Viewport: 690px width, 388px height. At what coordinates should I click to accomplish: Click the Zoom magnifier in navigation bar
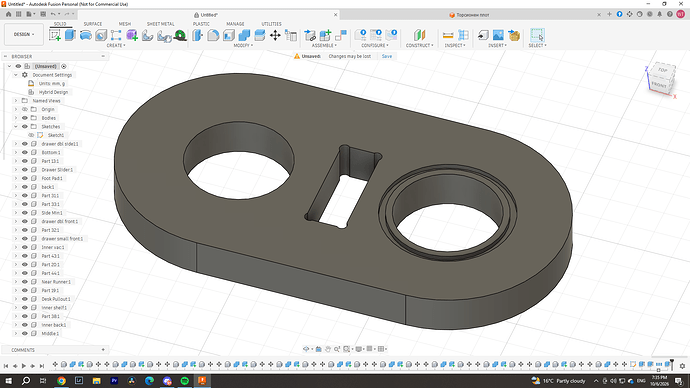pos(337,349)
